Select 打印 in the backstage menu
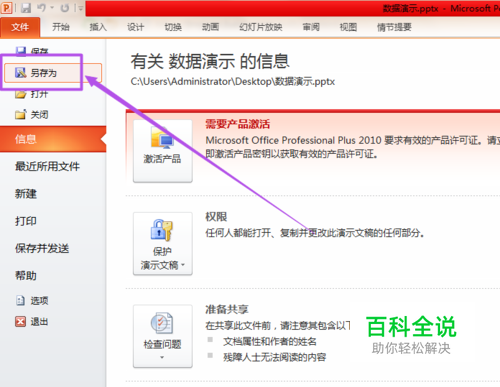This screenshot has width=500, height=387. pos(26,221)
